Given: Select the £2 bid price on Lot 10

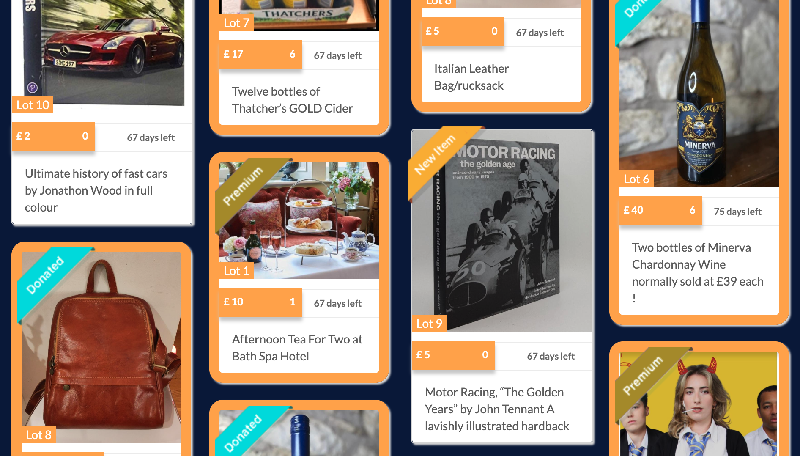Looking at the screenshot, I should (x=54, y=136).
